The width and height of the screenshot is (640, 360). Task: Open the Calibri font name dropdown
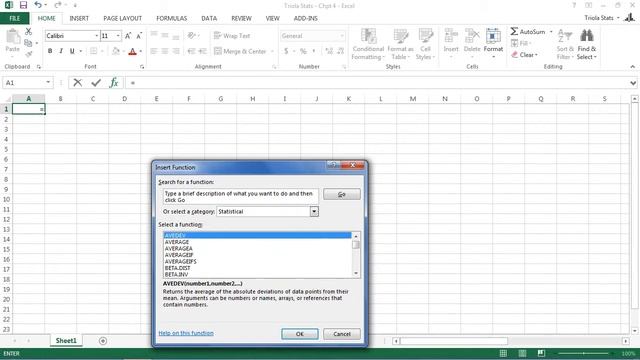(x=96, y=36)
